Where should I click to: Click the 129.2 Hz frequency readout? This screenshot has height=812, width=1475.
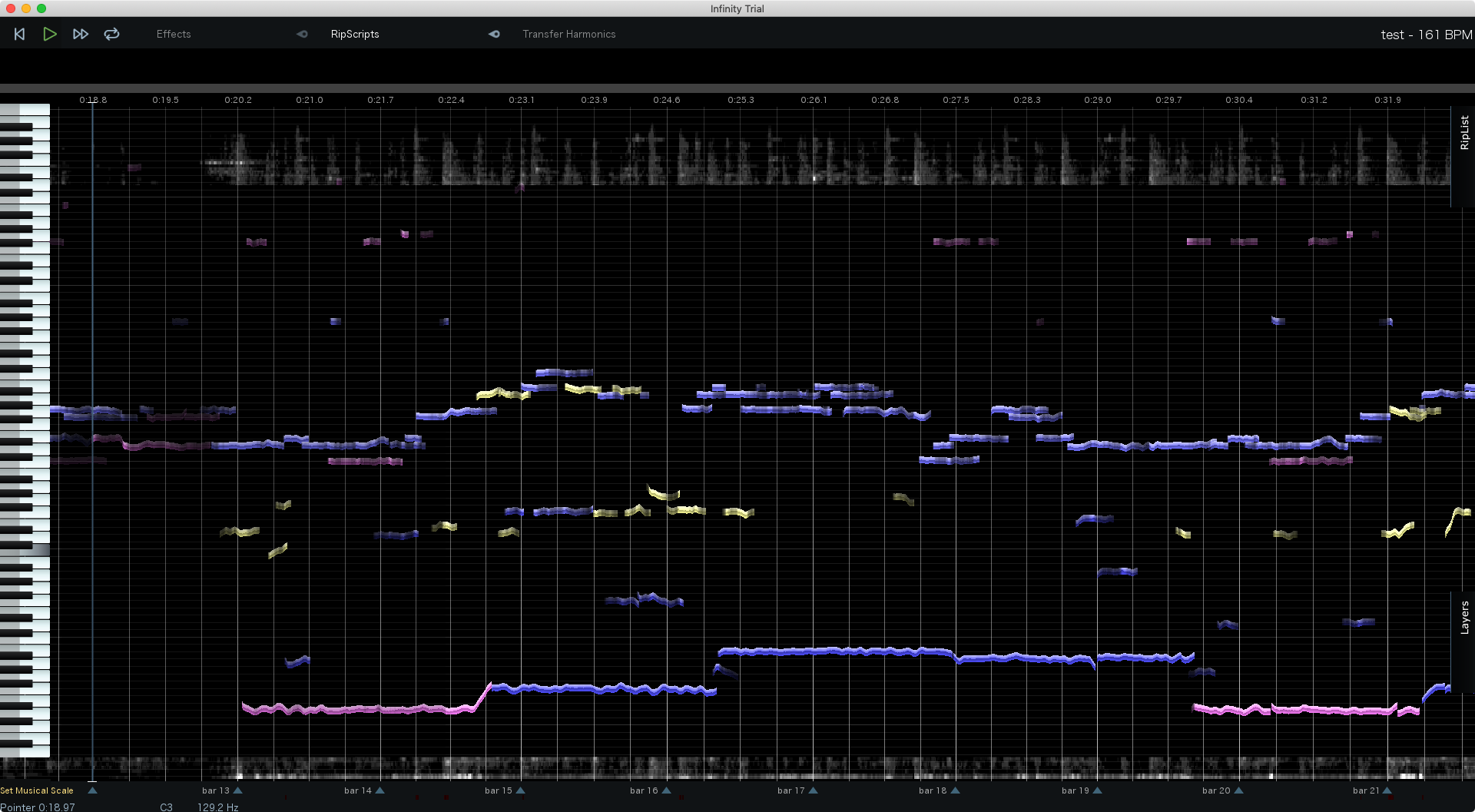218,807
